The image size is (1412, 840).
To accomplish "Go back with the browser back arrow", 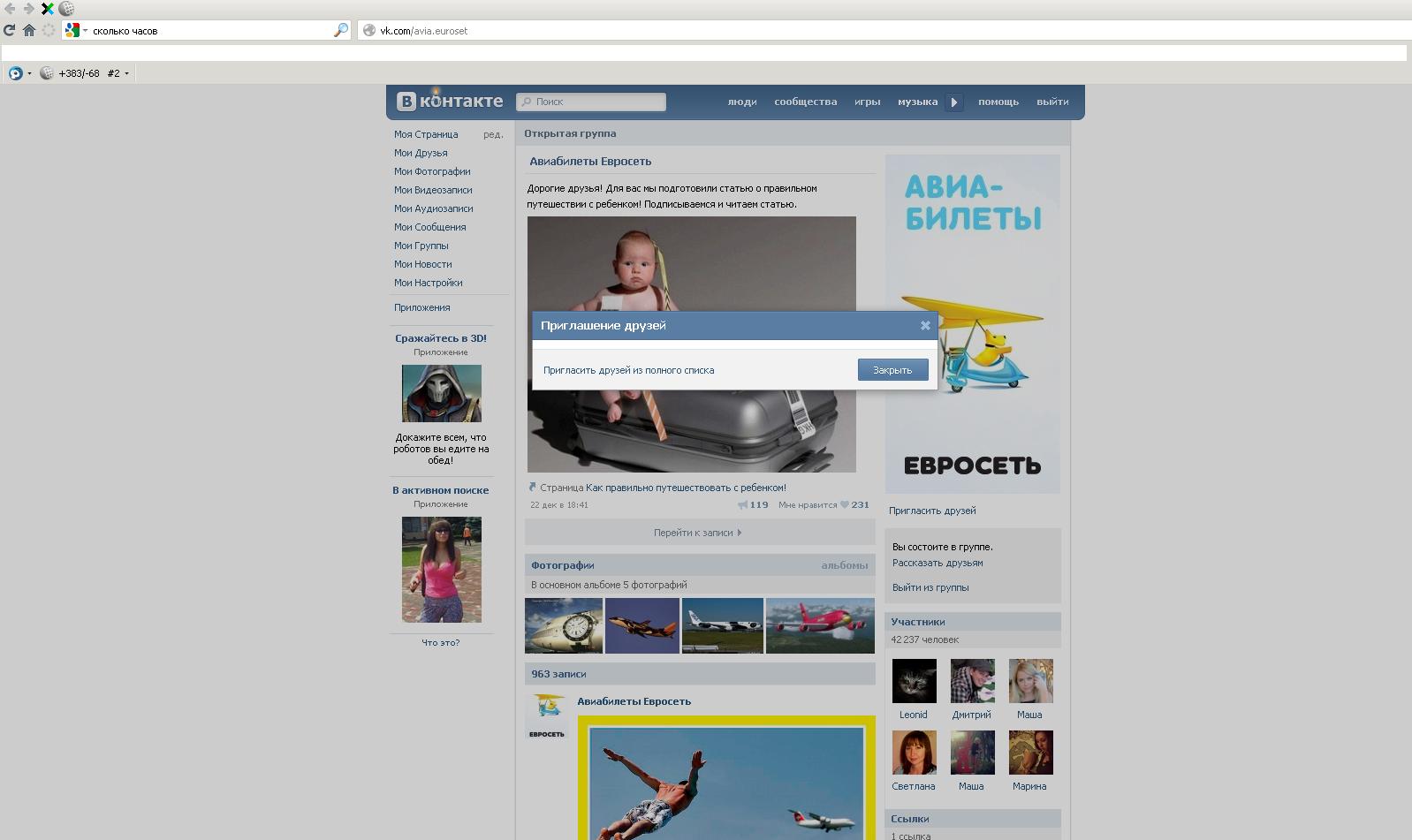I will (10, 9).
